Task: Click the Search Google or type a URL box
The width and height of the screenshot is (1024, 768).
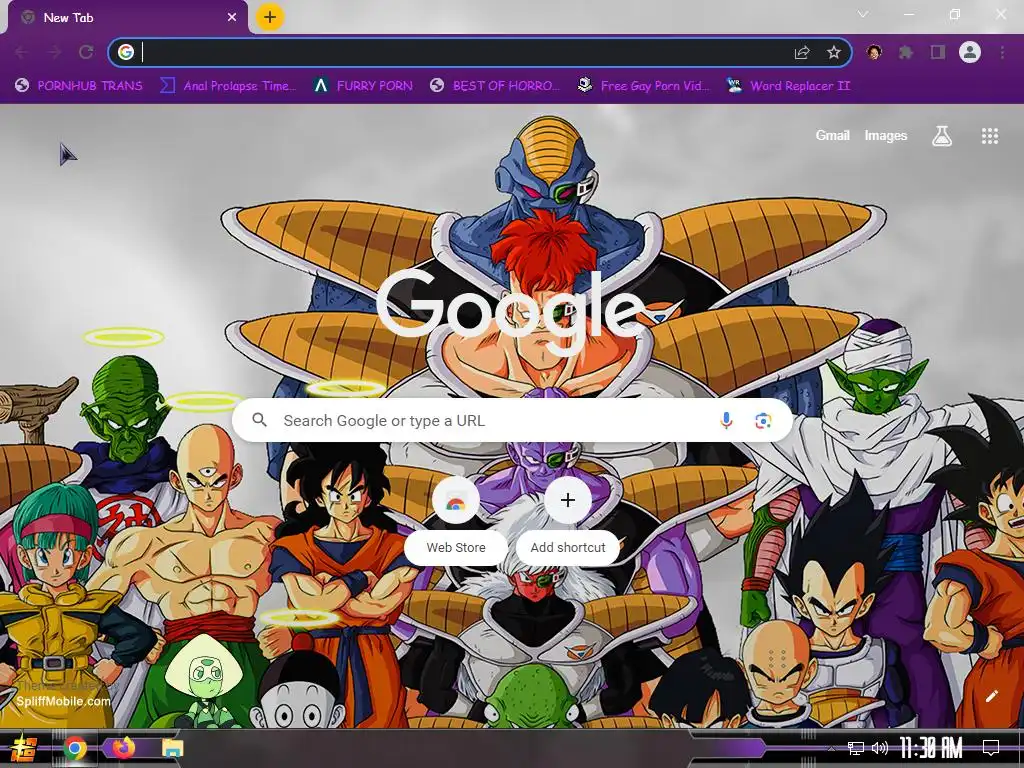Action: pos(513,421)
